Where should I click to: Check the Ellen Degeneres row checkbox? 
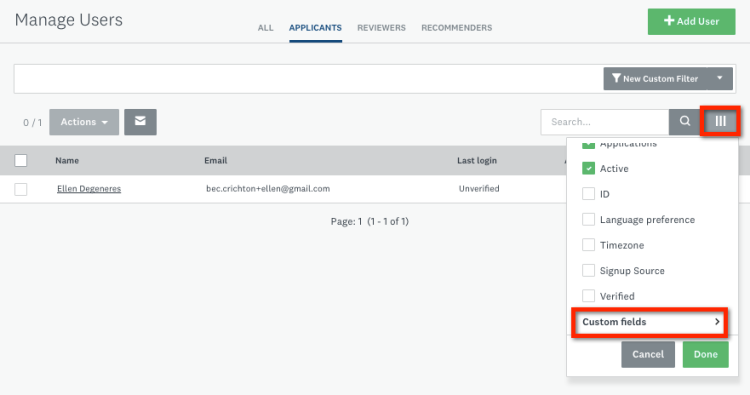[21, 189]
